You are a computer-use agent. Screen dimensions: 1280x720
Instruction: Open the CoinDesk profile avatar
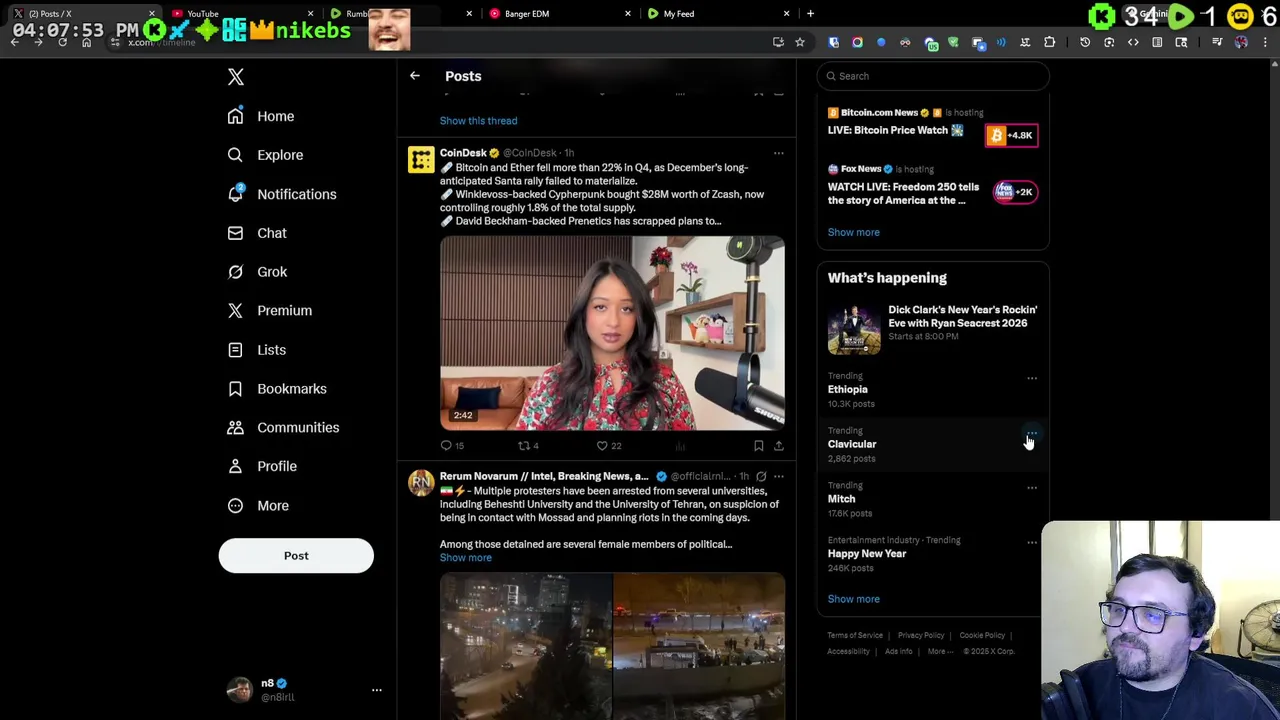point(421,160)
